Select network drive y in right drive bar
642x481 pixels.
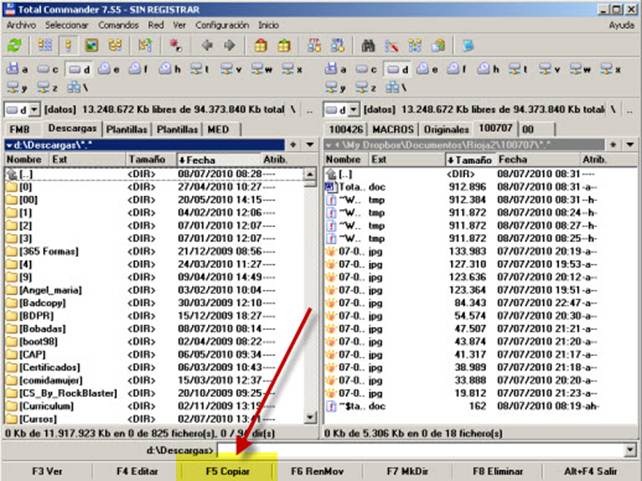pos(336,87)
